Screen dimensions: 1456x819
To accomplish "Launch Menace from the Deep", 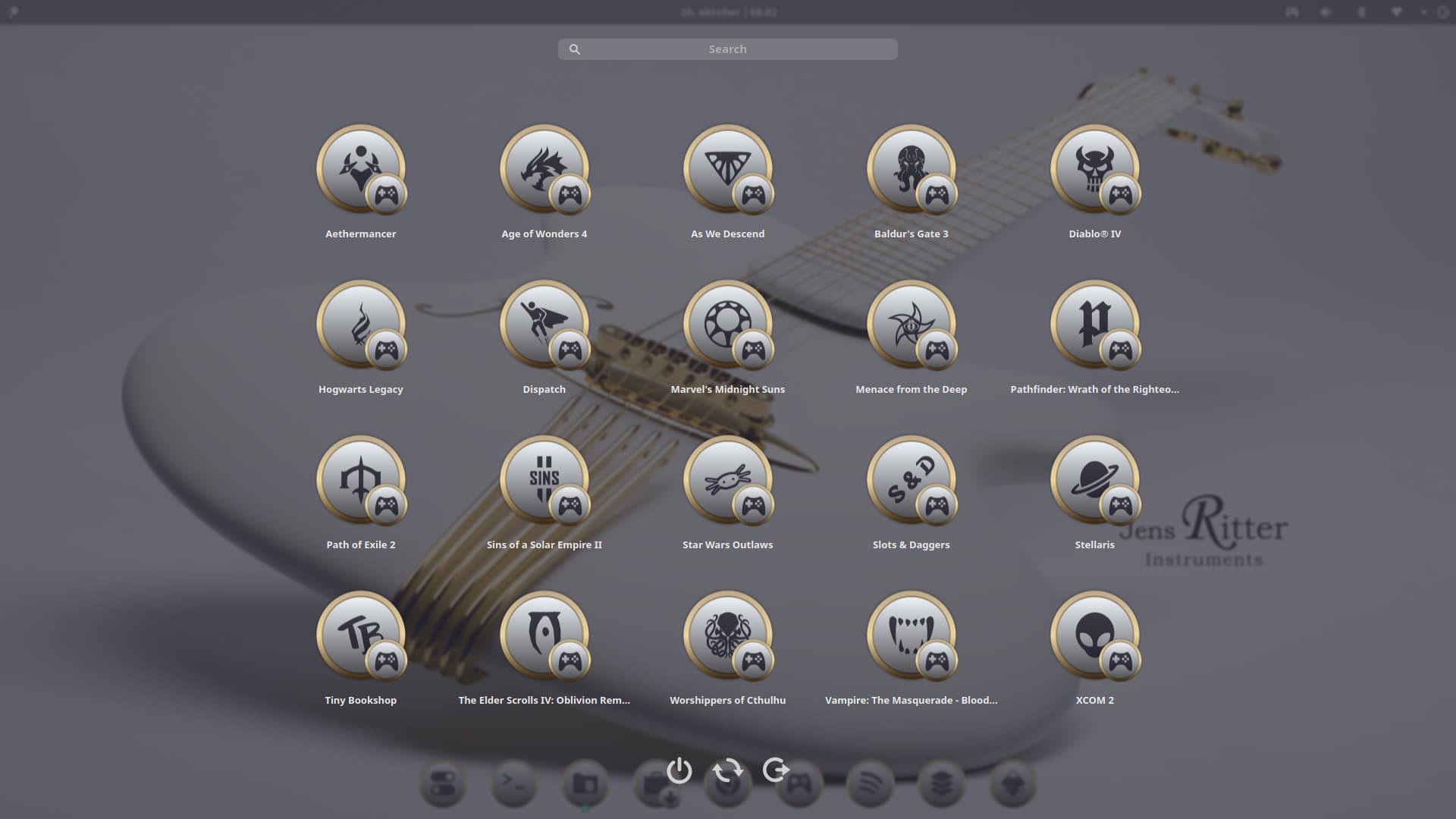I will (x=911, y=325).
